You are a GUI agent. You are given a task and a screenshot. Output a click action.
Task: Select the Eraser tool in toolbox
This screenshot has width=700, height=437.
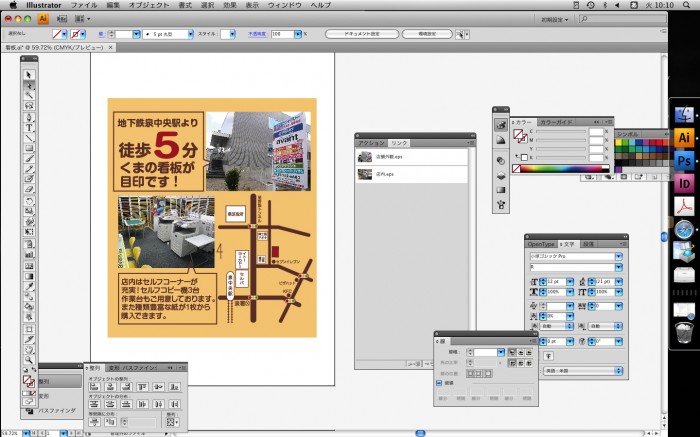[29, 190]
